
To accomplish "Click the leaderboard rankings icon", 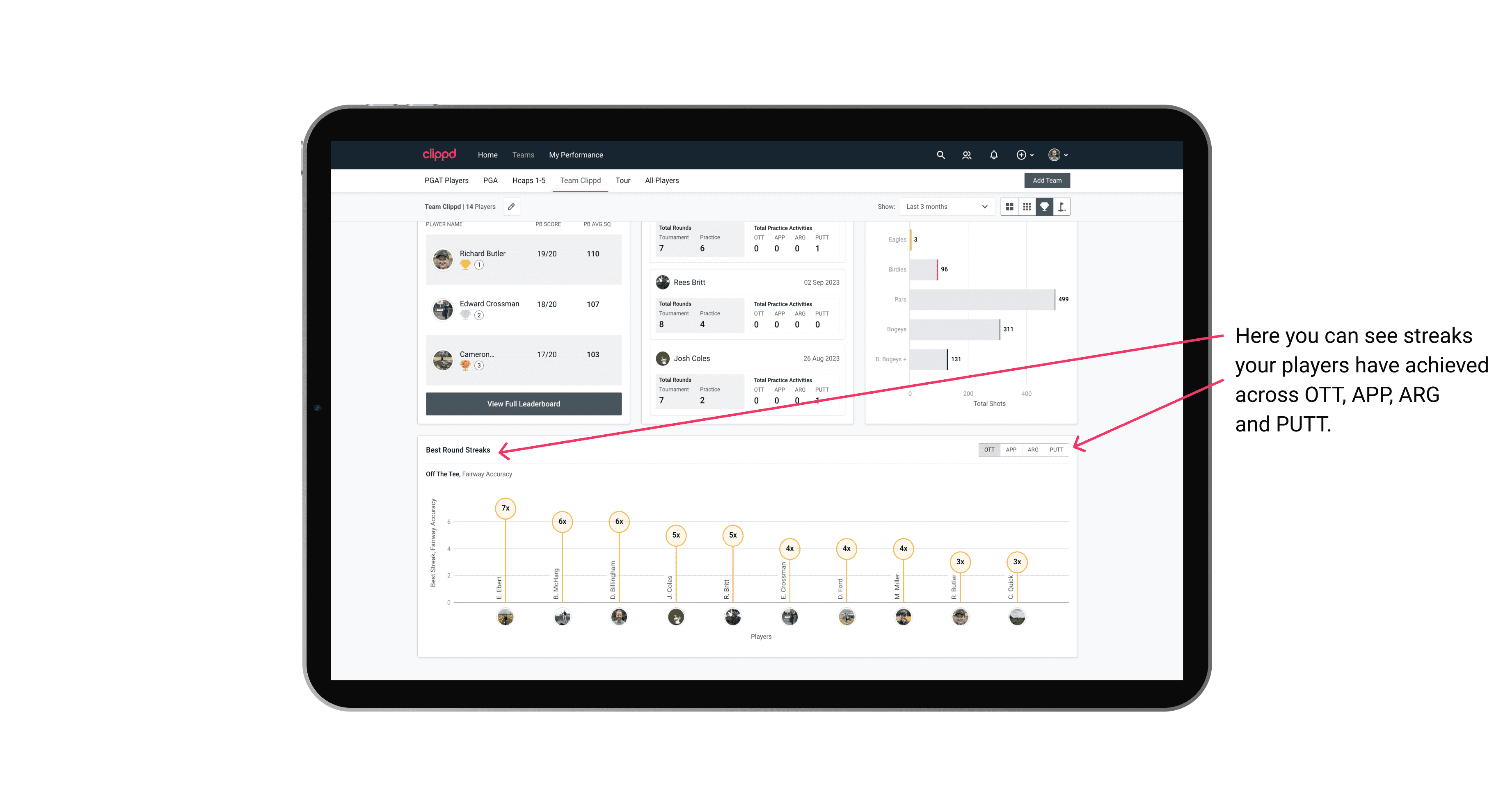I will pyautogui.click(x=1044, y=207).
